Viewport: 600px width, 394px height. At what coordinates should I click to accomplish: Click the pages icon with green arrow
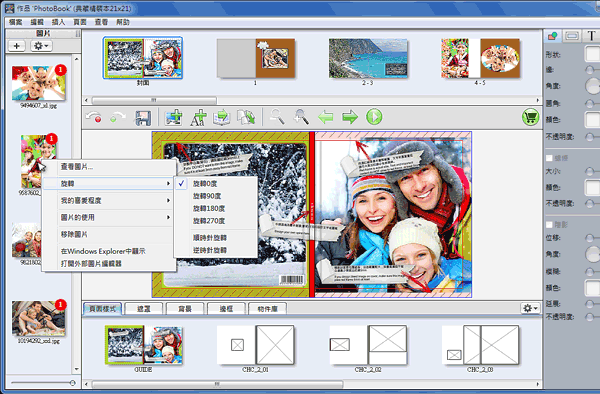coord(246,117)
